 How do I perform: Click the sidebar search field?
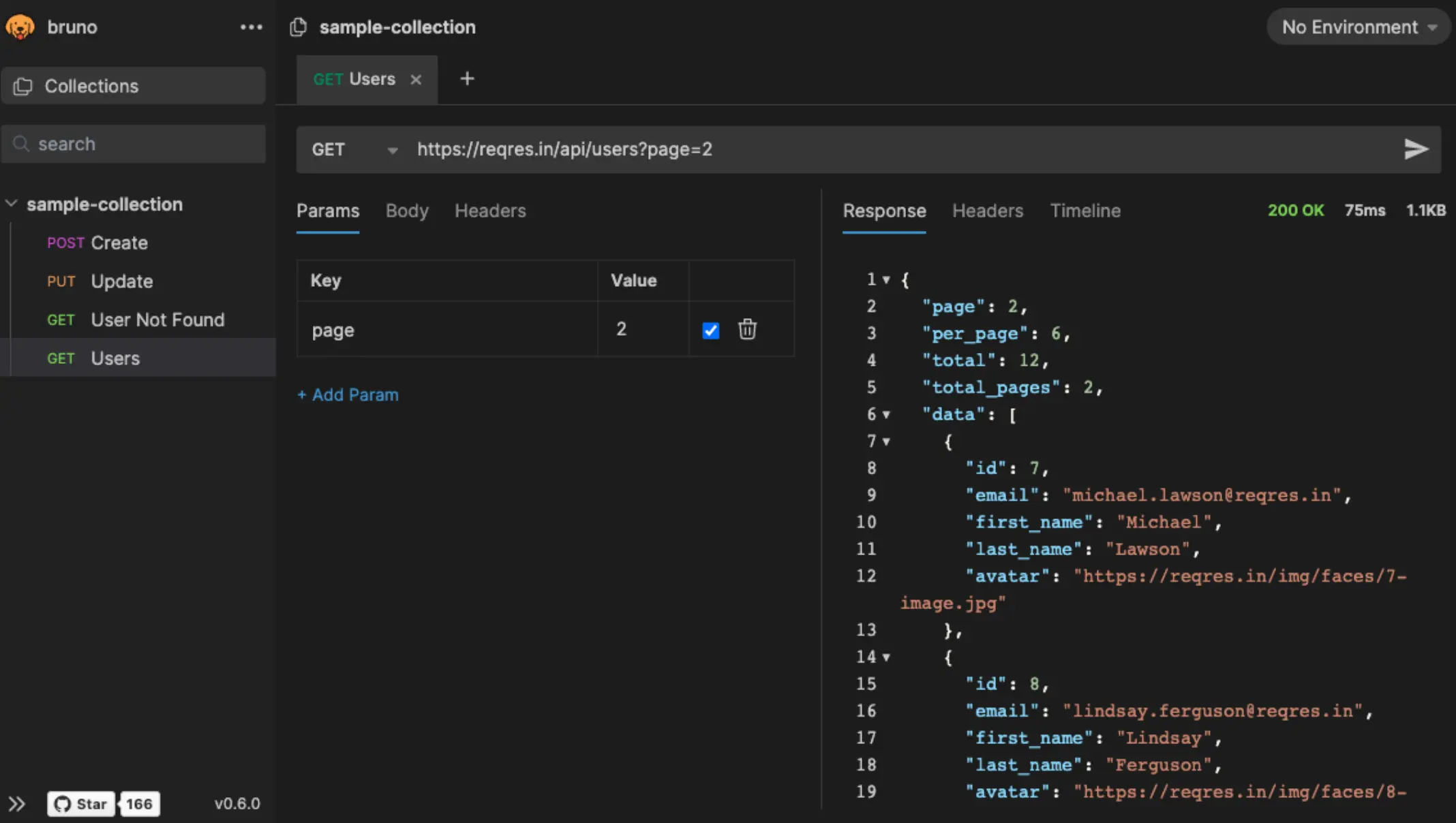pyautogui.click(x=134, y=144)
